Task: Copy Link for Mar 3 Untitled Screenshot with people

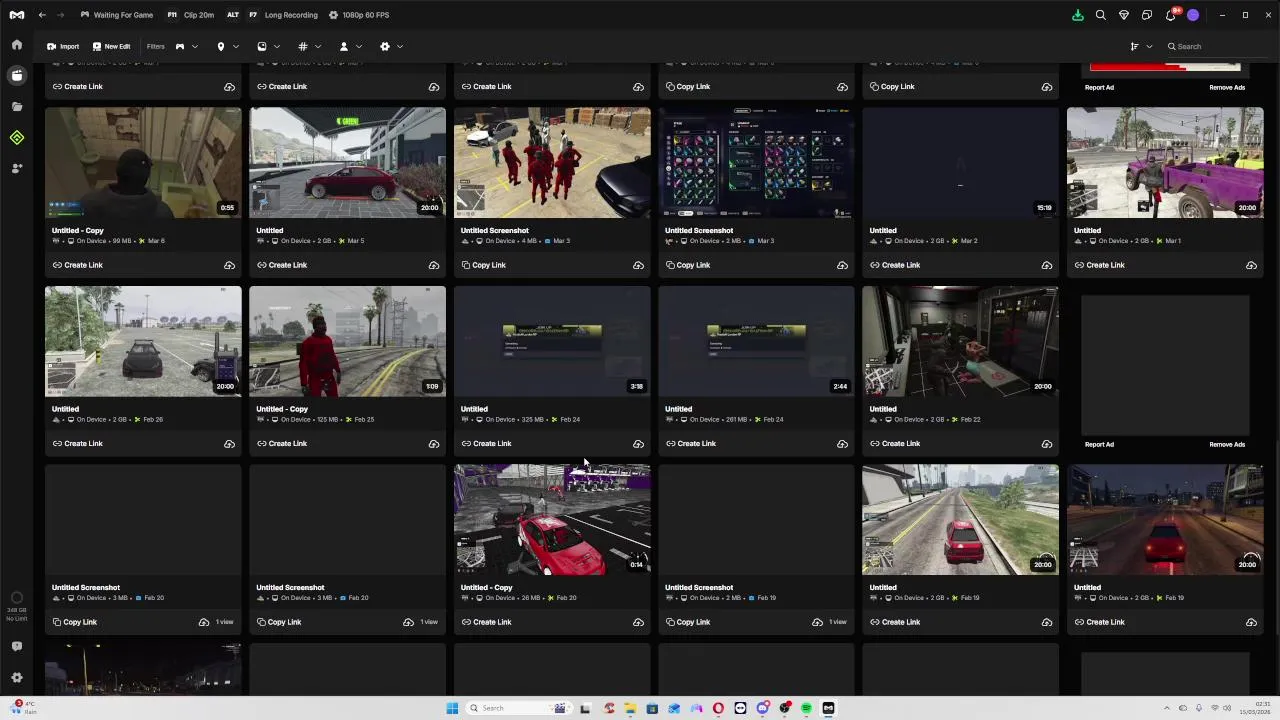Action: [x=483, y=265]
